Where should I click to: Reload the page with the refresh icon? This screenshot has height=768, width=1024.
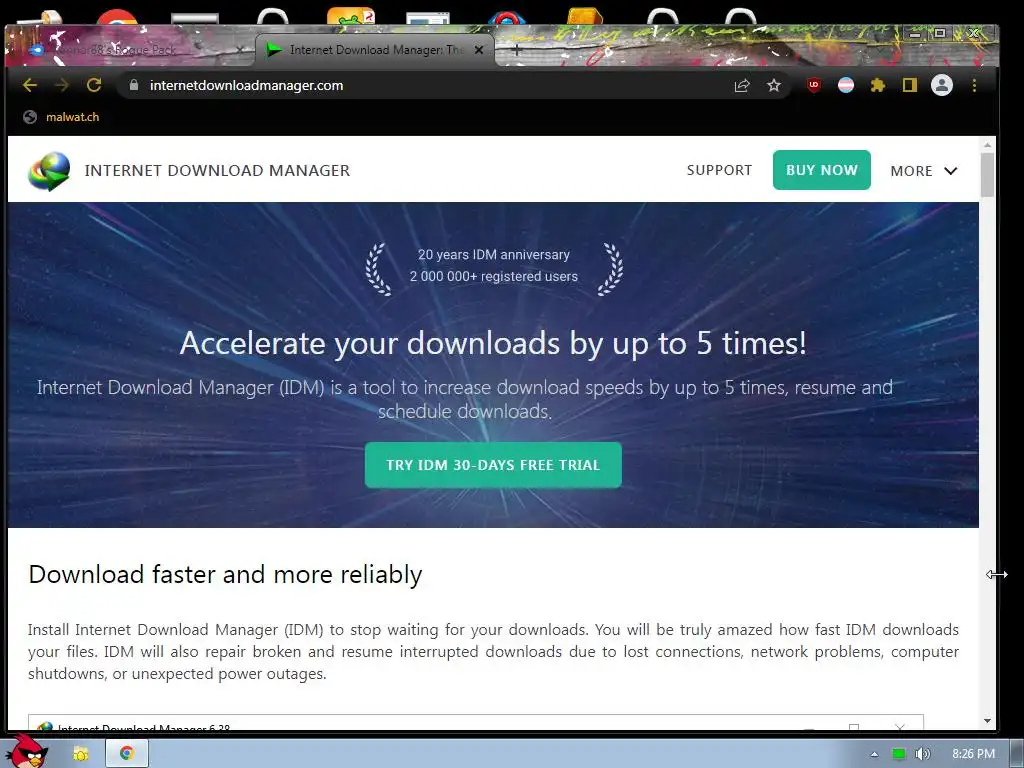[x=94, y=85]
